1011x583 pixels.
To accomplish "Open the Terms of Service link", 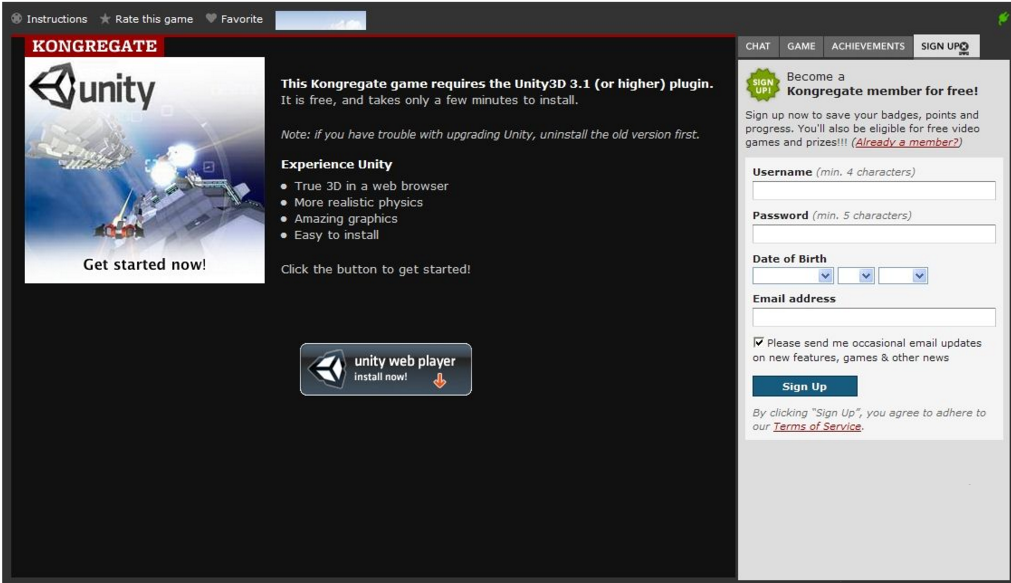I will click(x=816, y=427).
